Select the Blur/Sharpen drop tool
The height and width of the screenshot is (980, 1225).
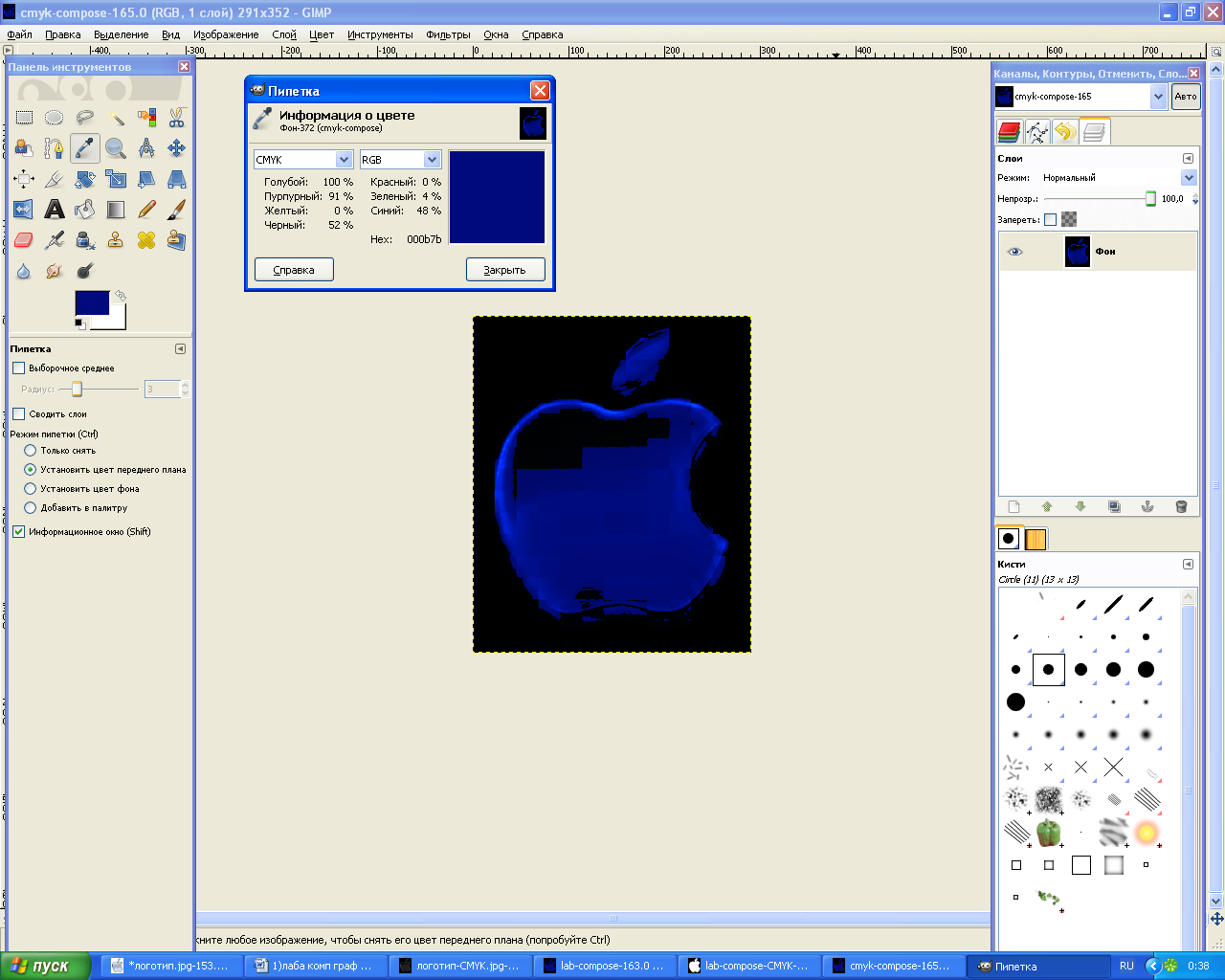point(24,271)
